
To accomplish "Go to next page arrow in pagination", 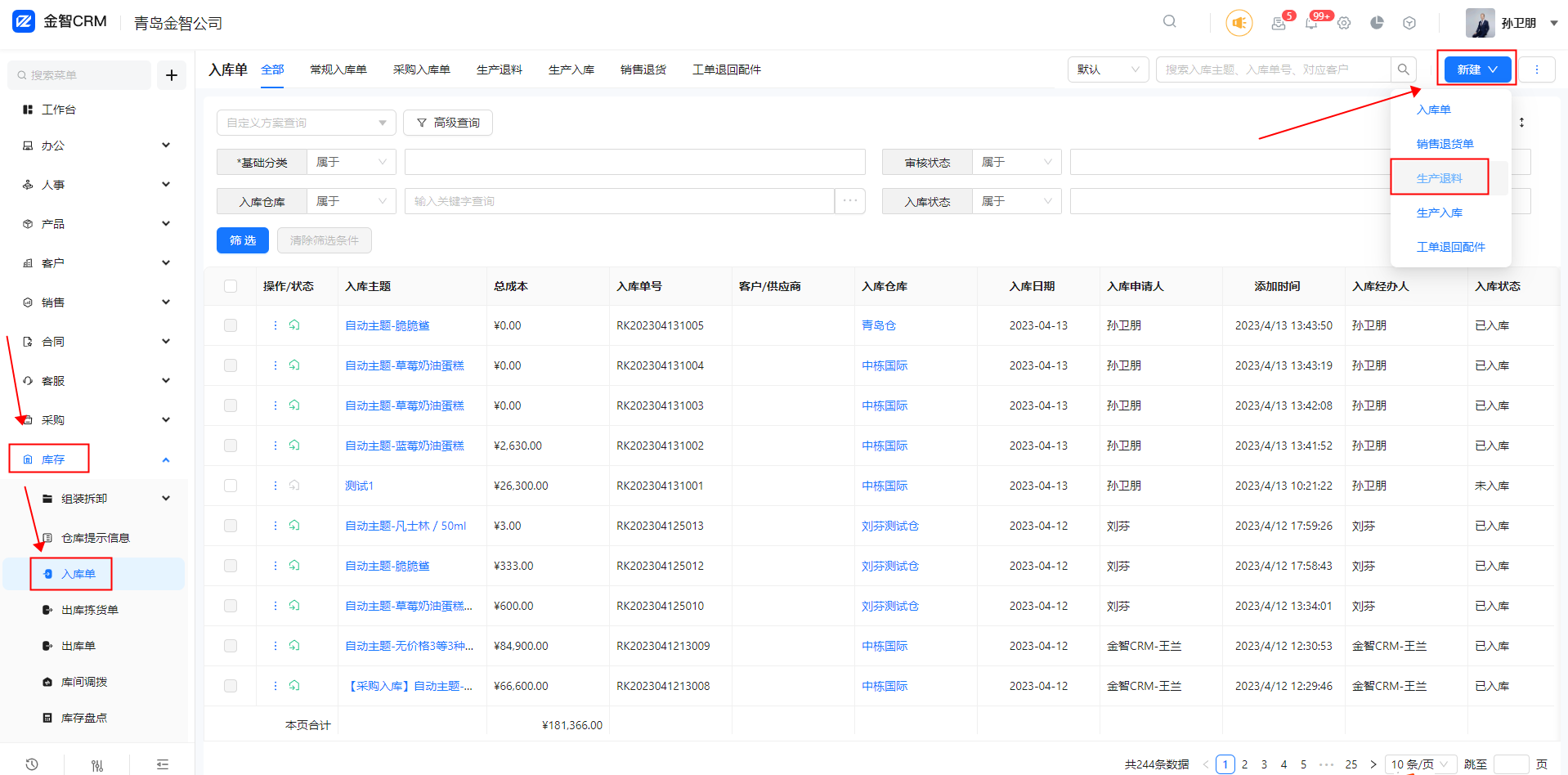I will click(1373, 764).
